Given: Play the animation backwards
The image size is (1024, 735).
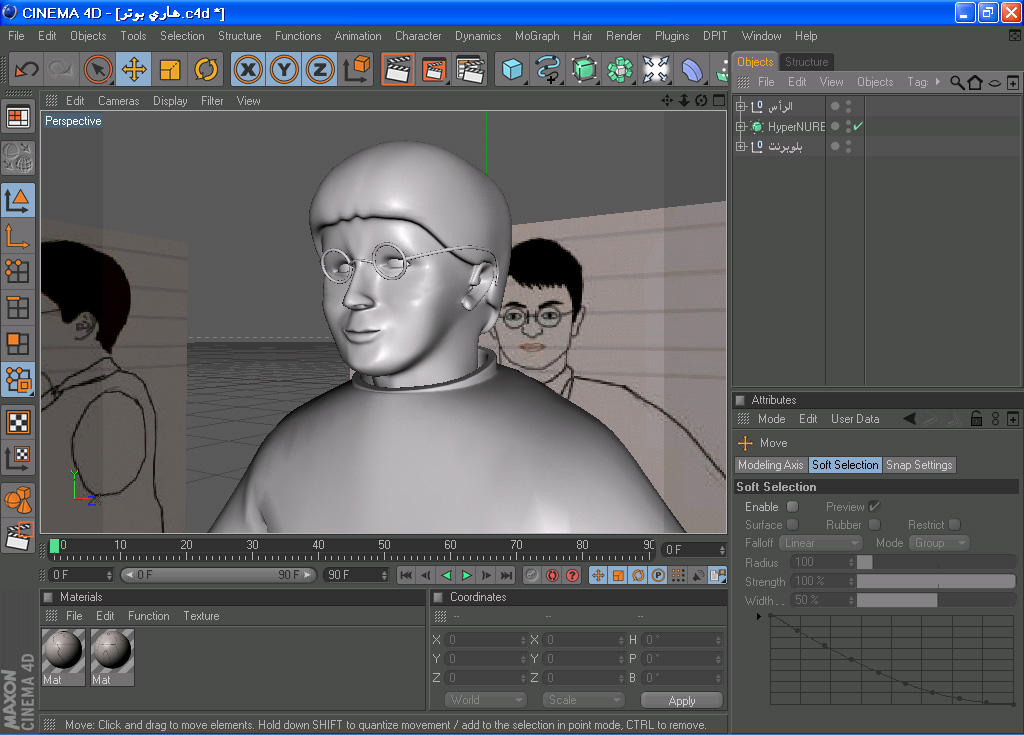Looking at the screenshot, I should point(447,575).
